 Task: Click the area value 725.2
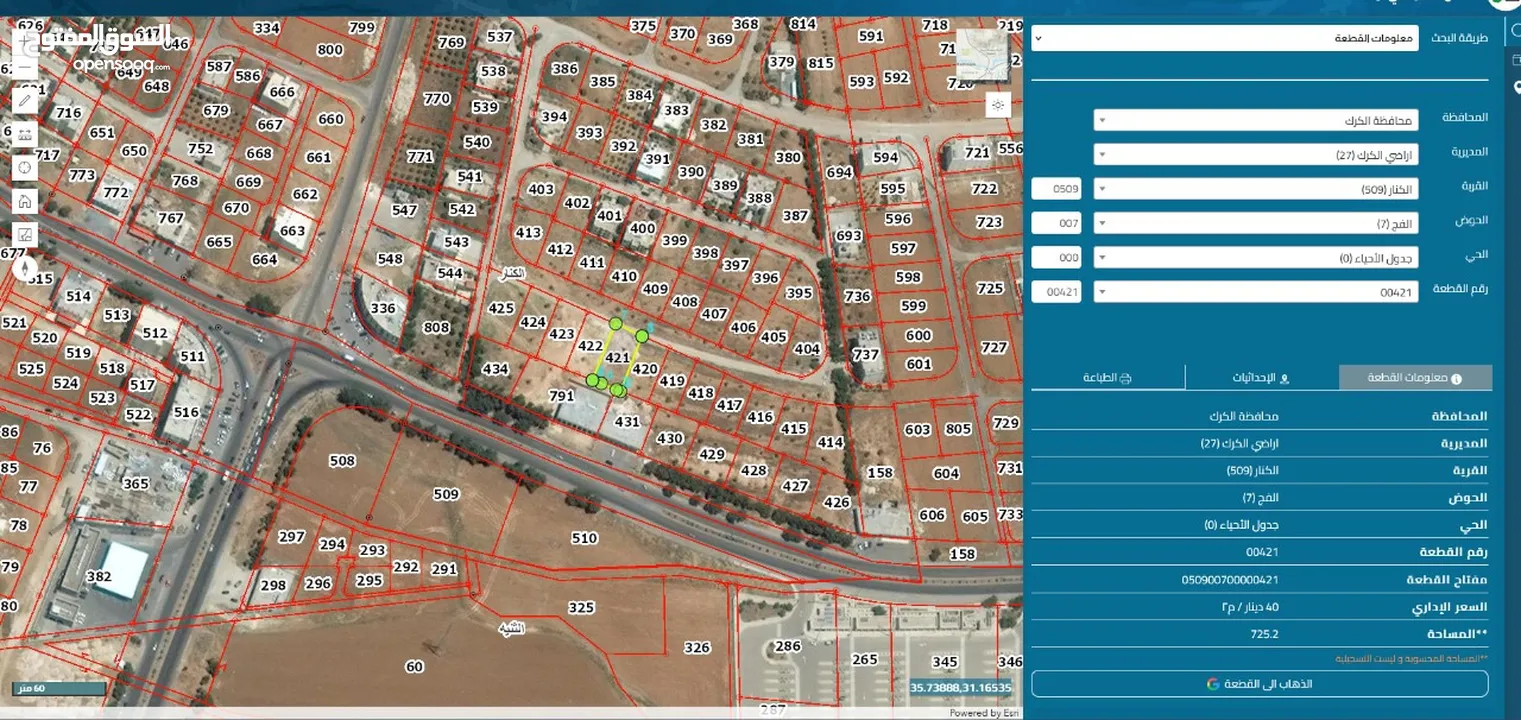(1264, 634)
